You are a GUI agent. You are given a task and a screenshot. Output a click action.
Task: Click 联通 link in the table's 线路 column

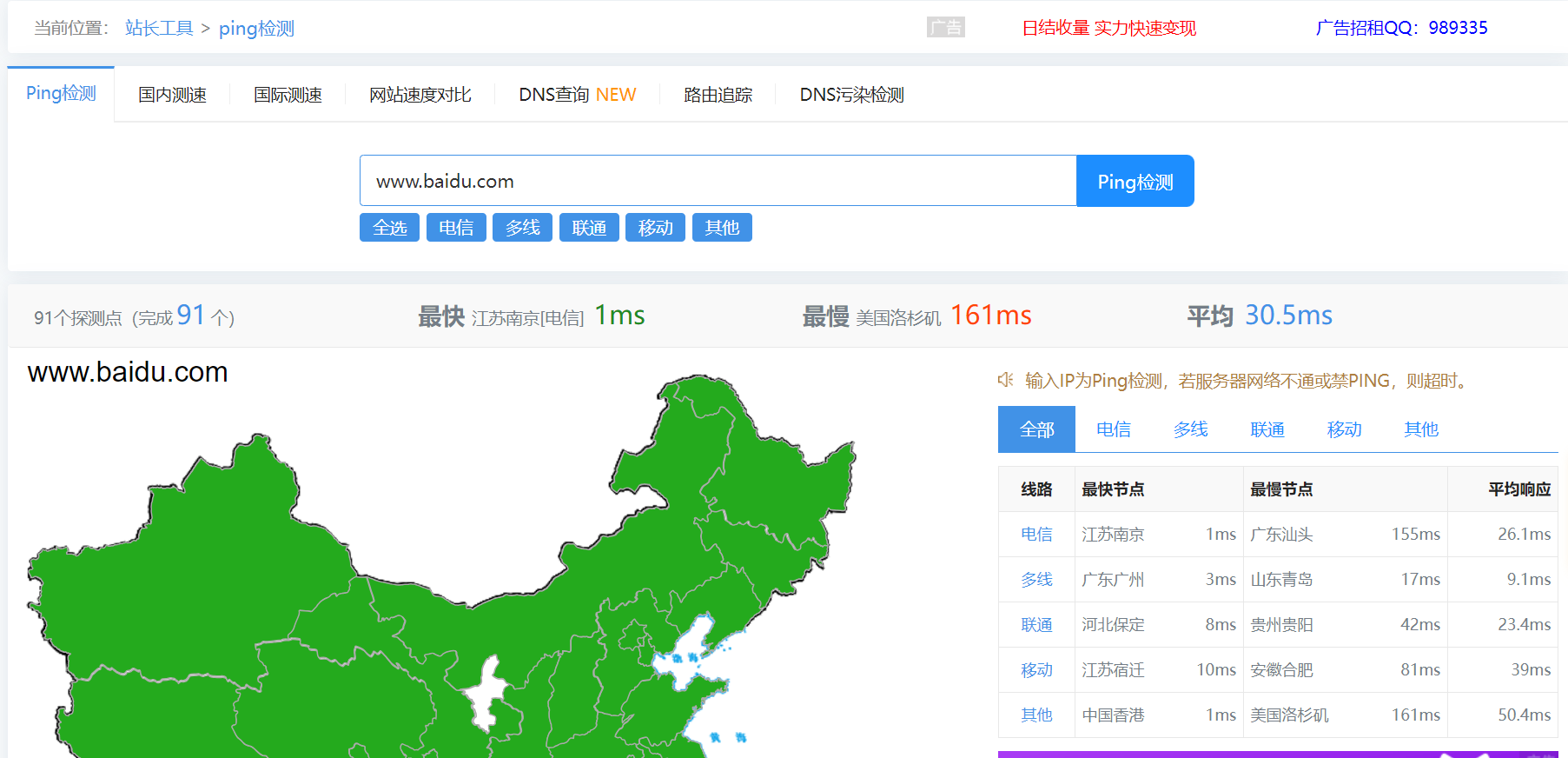(1036, 624)
